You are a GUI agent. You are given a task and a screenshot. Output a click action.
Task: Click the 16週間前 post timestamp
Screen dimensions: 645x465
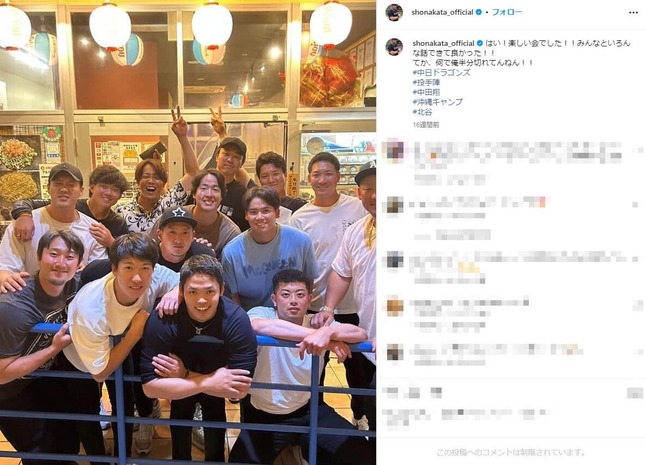pos(426,125)
